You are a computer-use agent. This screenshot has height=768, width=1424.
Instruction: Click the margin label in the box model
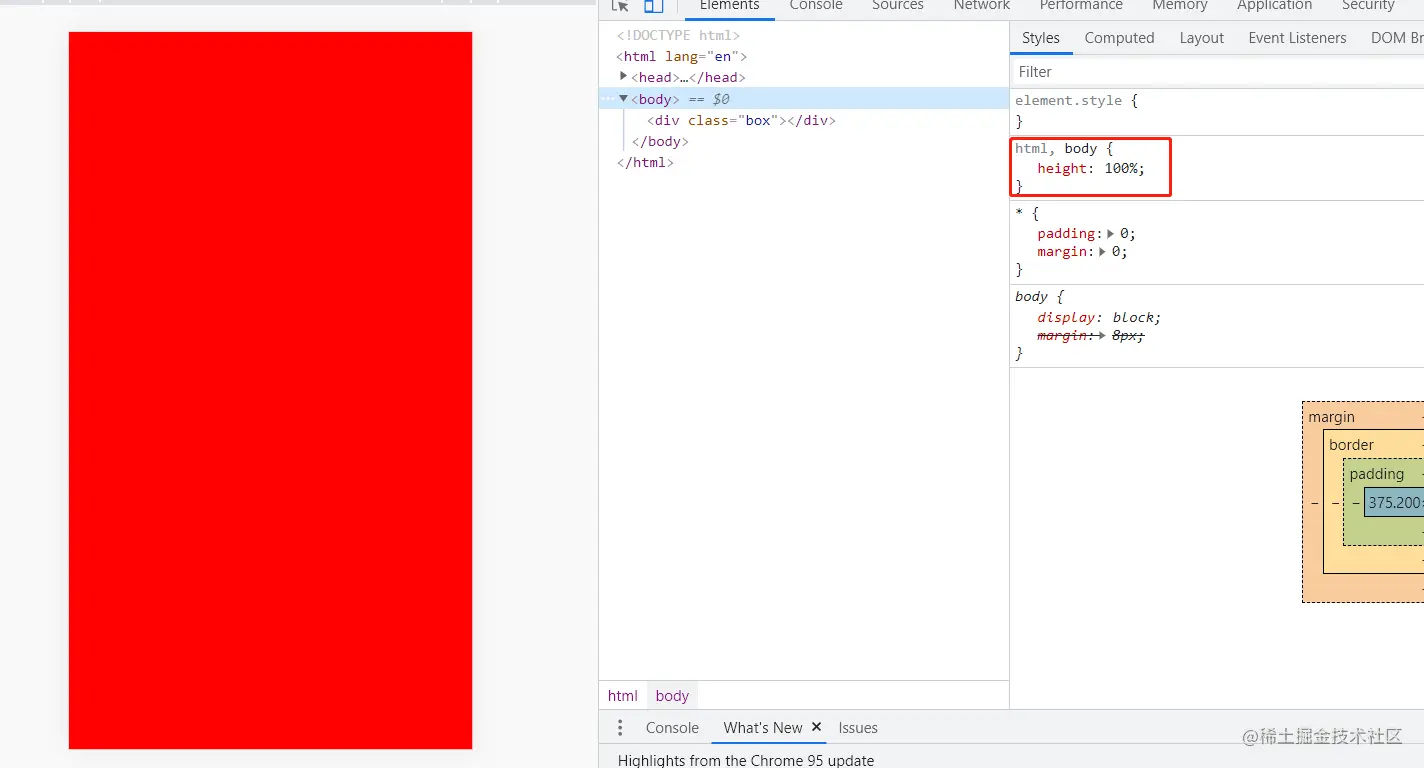pyautogui.click(x=1332, y=417)
